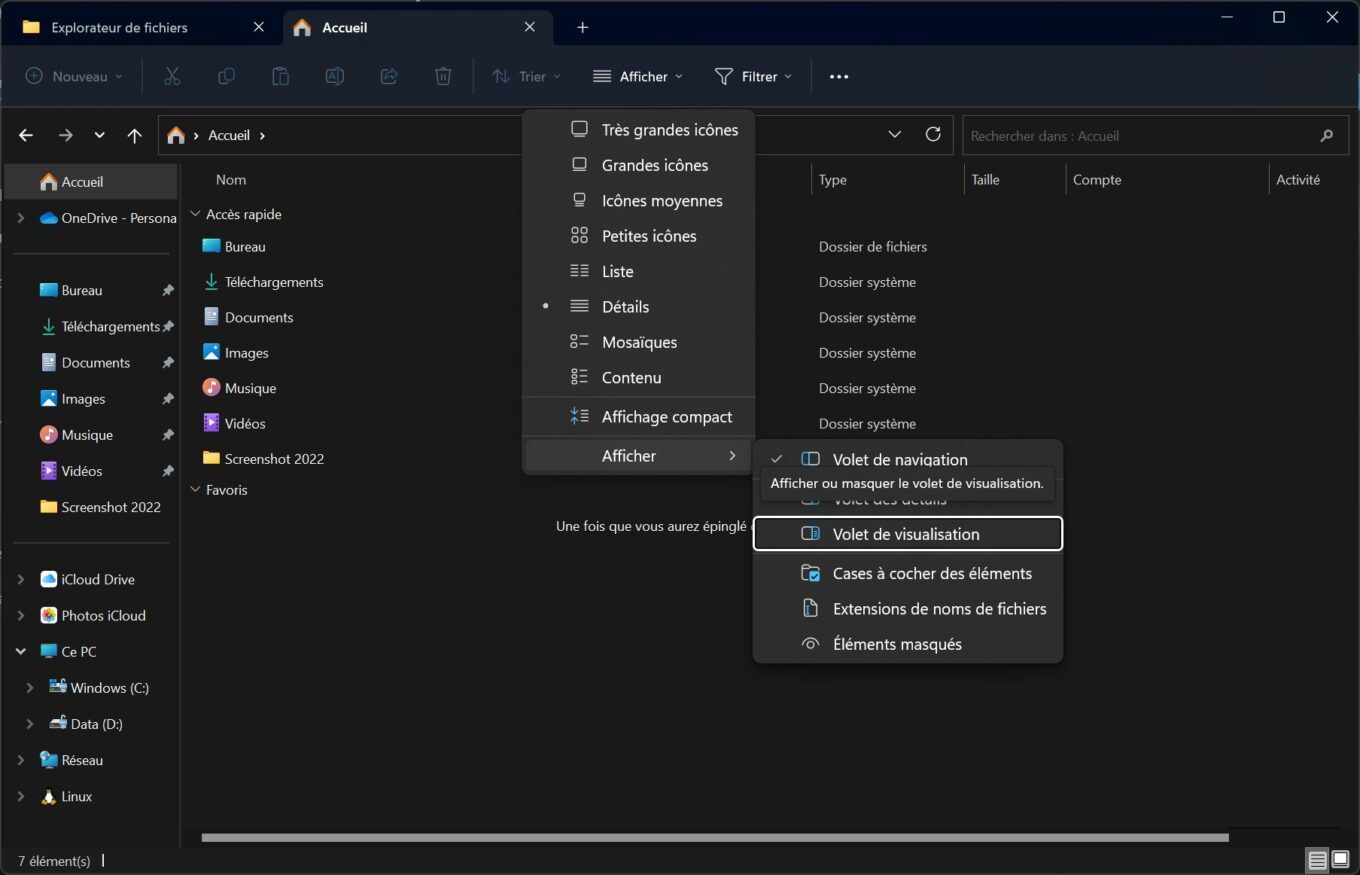1360x875 pixels.
Task: Select Détails view option
Action: (x=638, y=306)
